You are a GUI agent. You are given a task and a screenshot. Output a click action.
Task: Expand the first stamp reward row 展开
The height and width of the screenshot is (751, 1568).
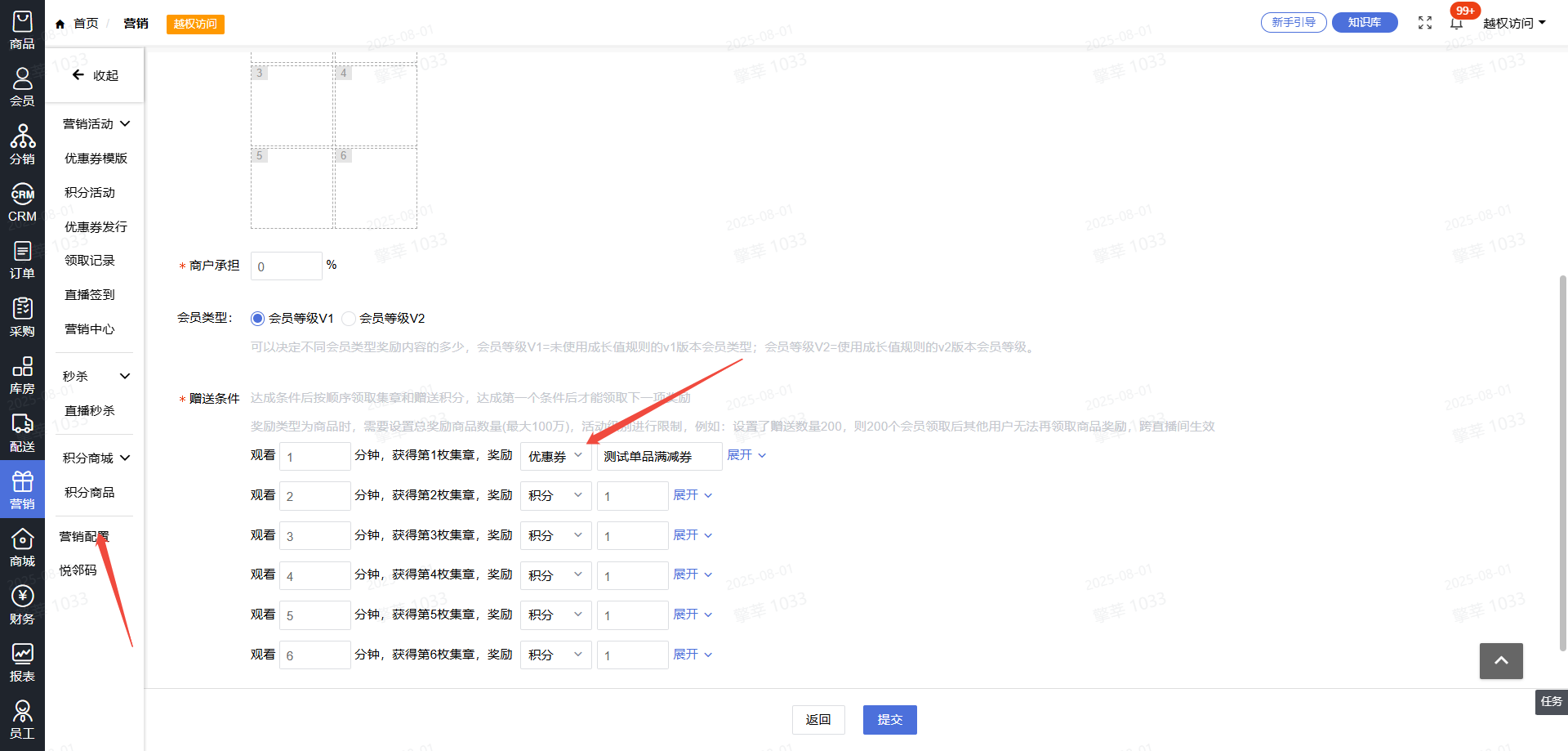pos(746,455)
